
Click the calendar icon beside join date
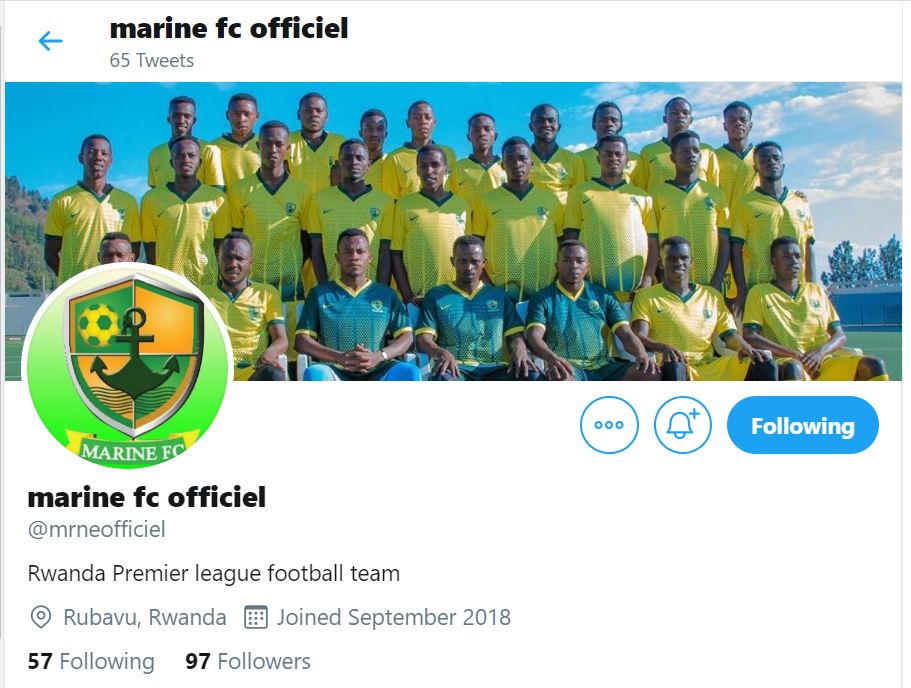pyautogui.click(x=256, y=617)
